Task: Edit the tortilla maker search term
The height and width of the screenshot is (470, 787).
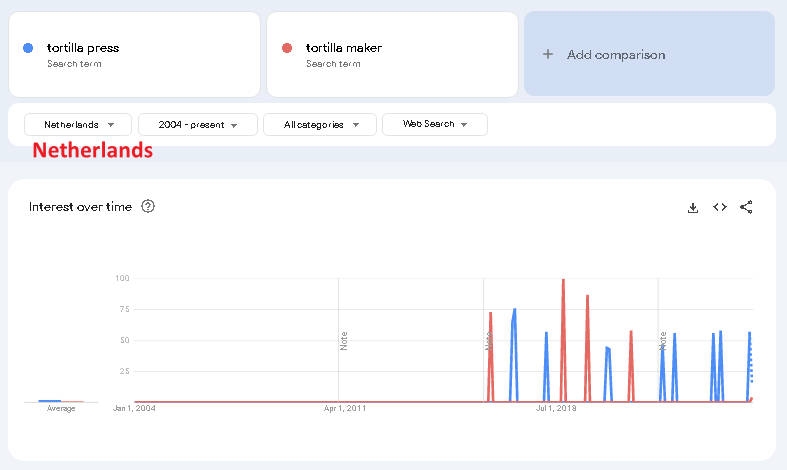Action: tap(392, 54)
